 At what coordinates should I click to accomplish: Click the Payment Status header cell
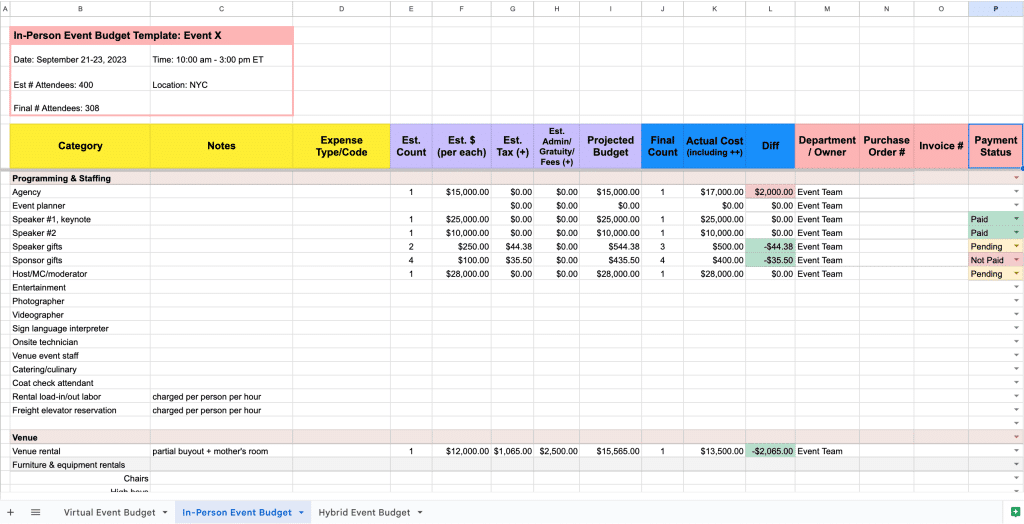pyautogui.click(x=995, y=146)
